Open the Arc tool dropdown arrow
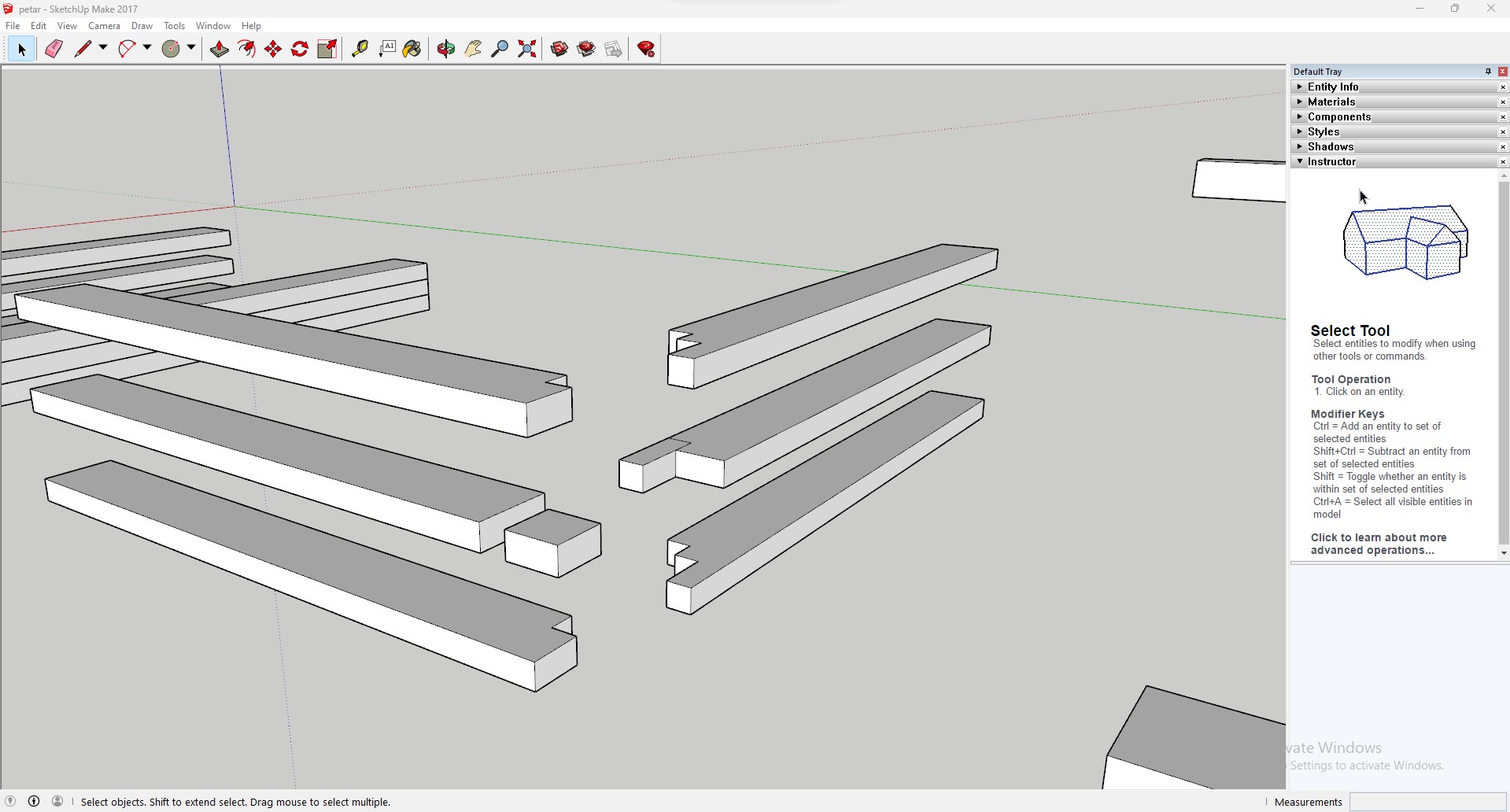 pos(147,48)
